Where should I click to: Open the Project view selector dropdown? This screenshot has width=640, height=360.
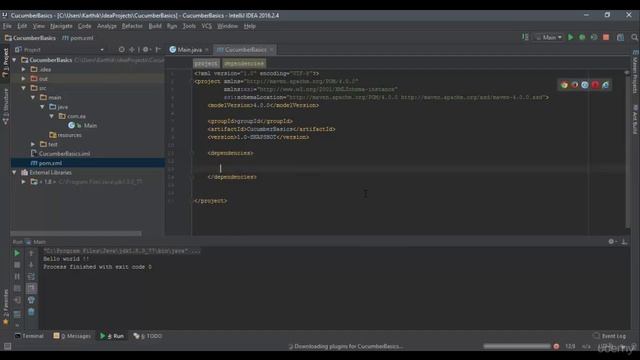tap(102, 50)
